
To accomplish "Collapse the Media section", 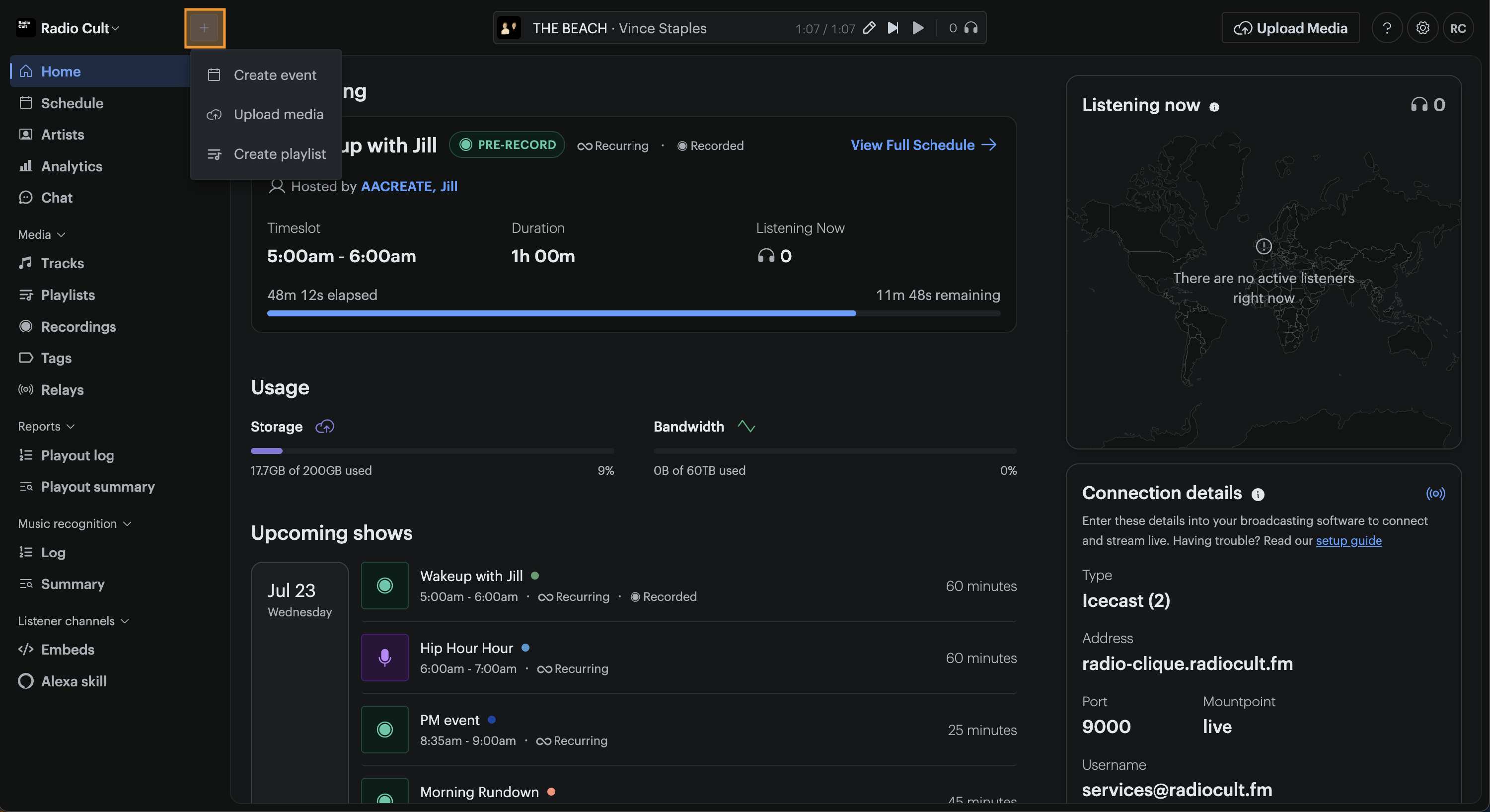I will (42, 234).
